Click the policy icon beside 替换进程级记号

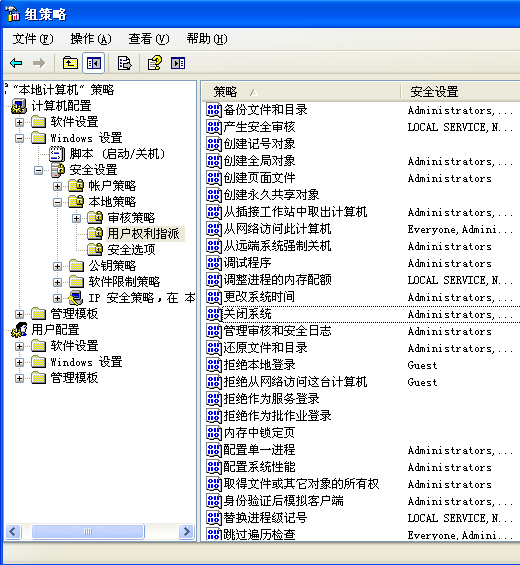click(x=213, y=518)
